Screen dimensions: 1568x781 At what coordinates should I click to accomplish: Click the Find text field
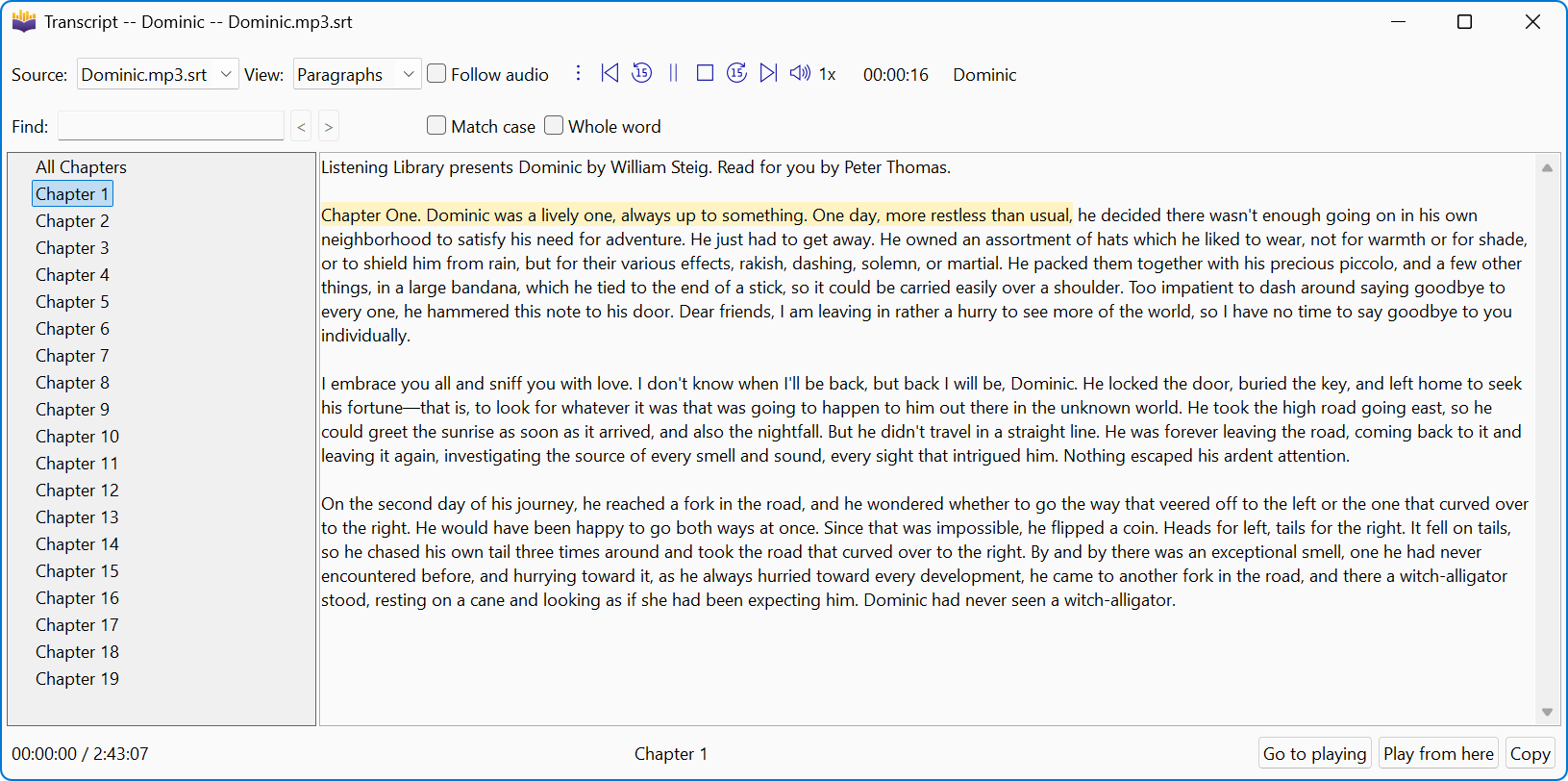coord(171,126)
